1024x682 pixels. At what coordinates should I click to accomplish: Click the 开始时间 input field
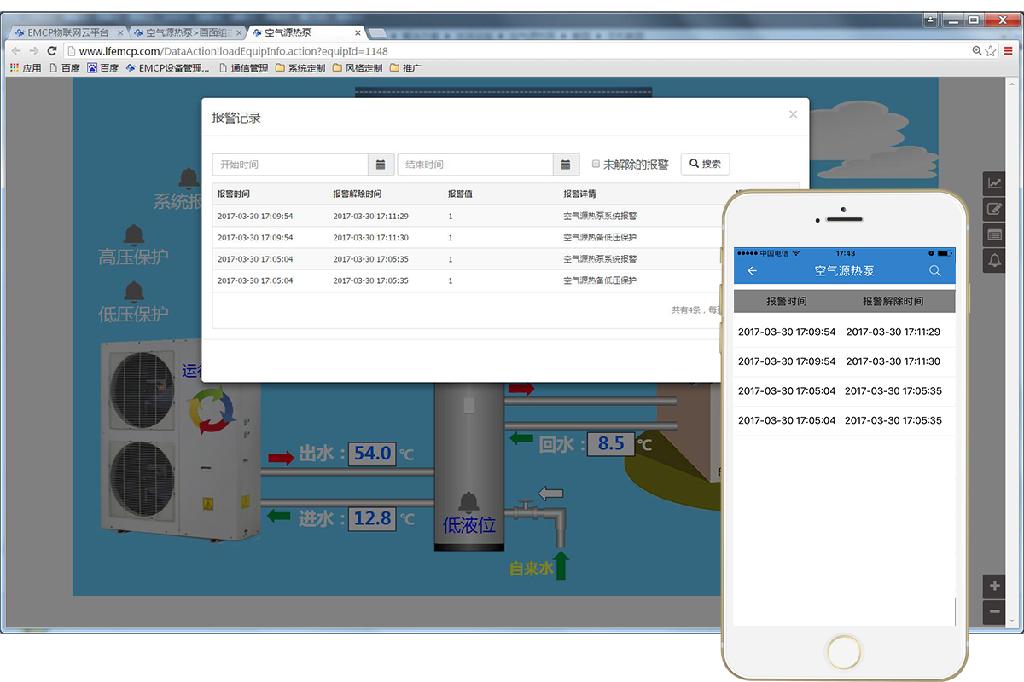click(290, 164)
